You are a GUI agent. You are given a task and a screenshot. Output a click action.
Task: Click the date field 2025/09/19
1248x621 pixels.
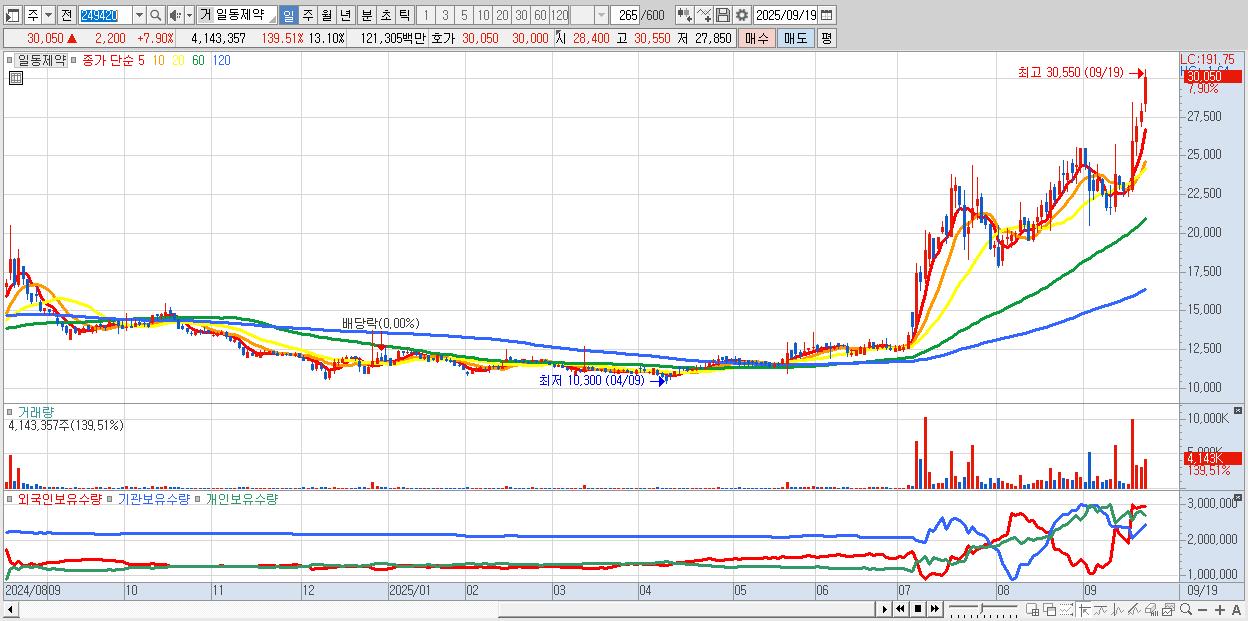click(786, 15)
